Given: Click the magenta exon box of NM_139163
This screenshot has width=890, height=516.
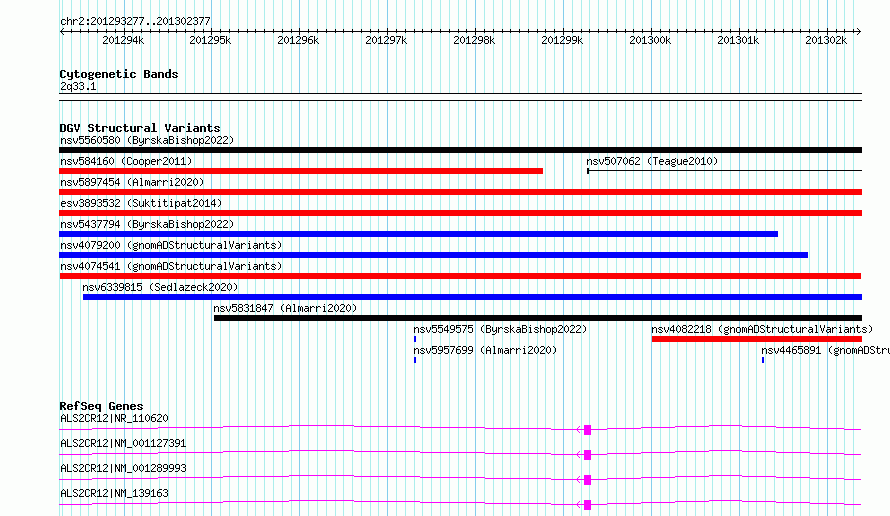Looking at the screenshot, I should click(587, 505).
